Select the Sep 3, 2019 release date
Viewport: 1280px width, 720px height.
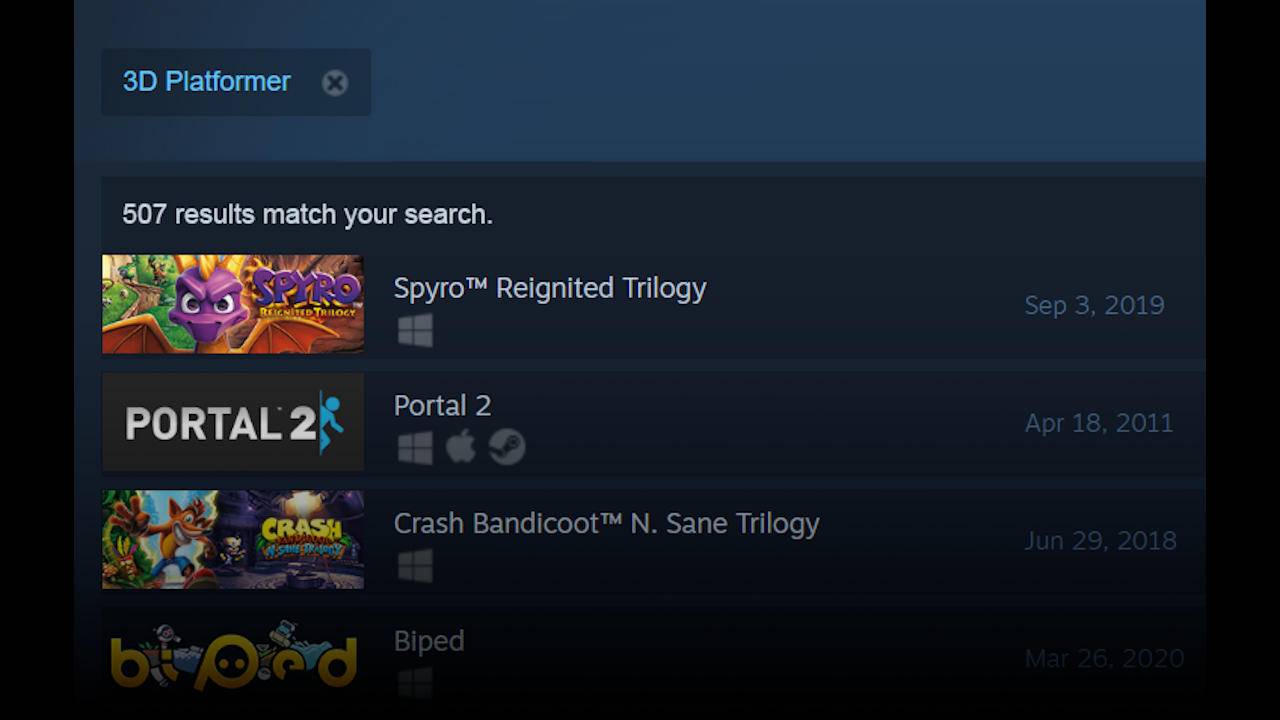coord(1094,305)
